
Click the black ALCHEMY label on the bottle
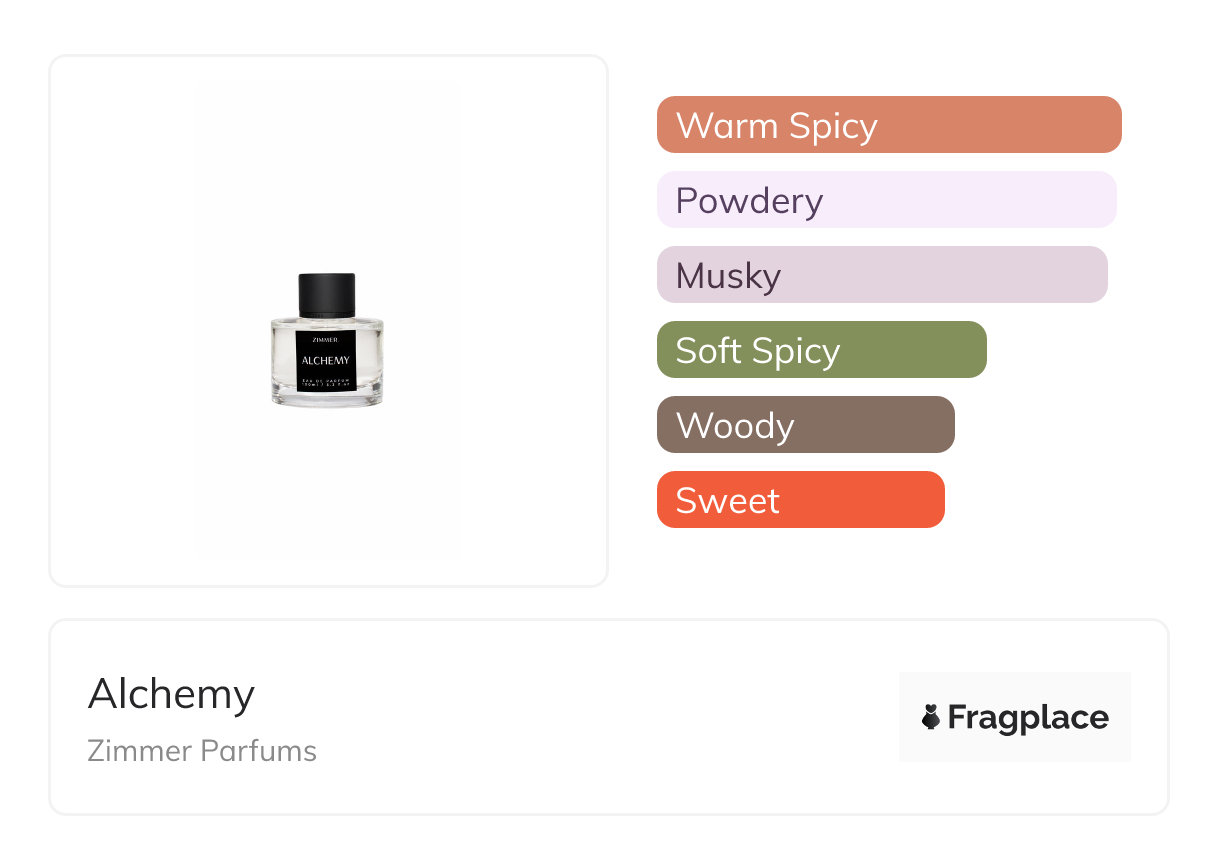(x=326, y=360)
